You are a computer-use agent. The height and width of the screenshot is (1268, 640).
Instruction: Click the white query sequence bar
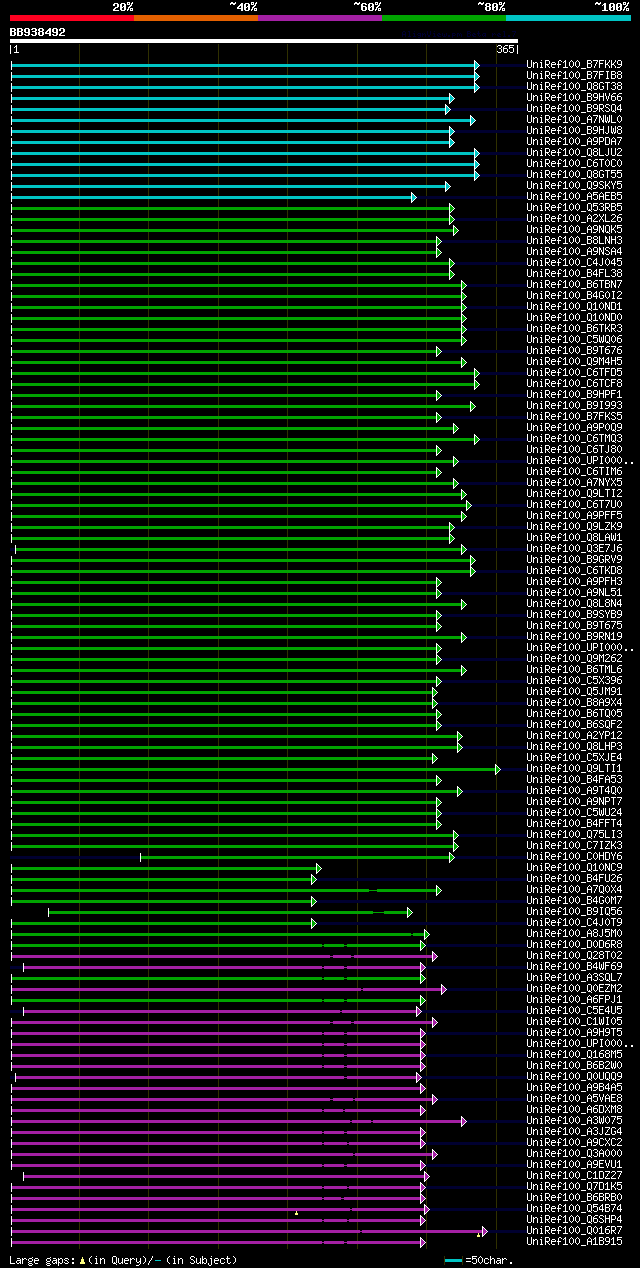264,41
